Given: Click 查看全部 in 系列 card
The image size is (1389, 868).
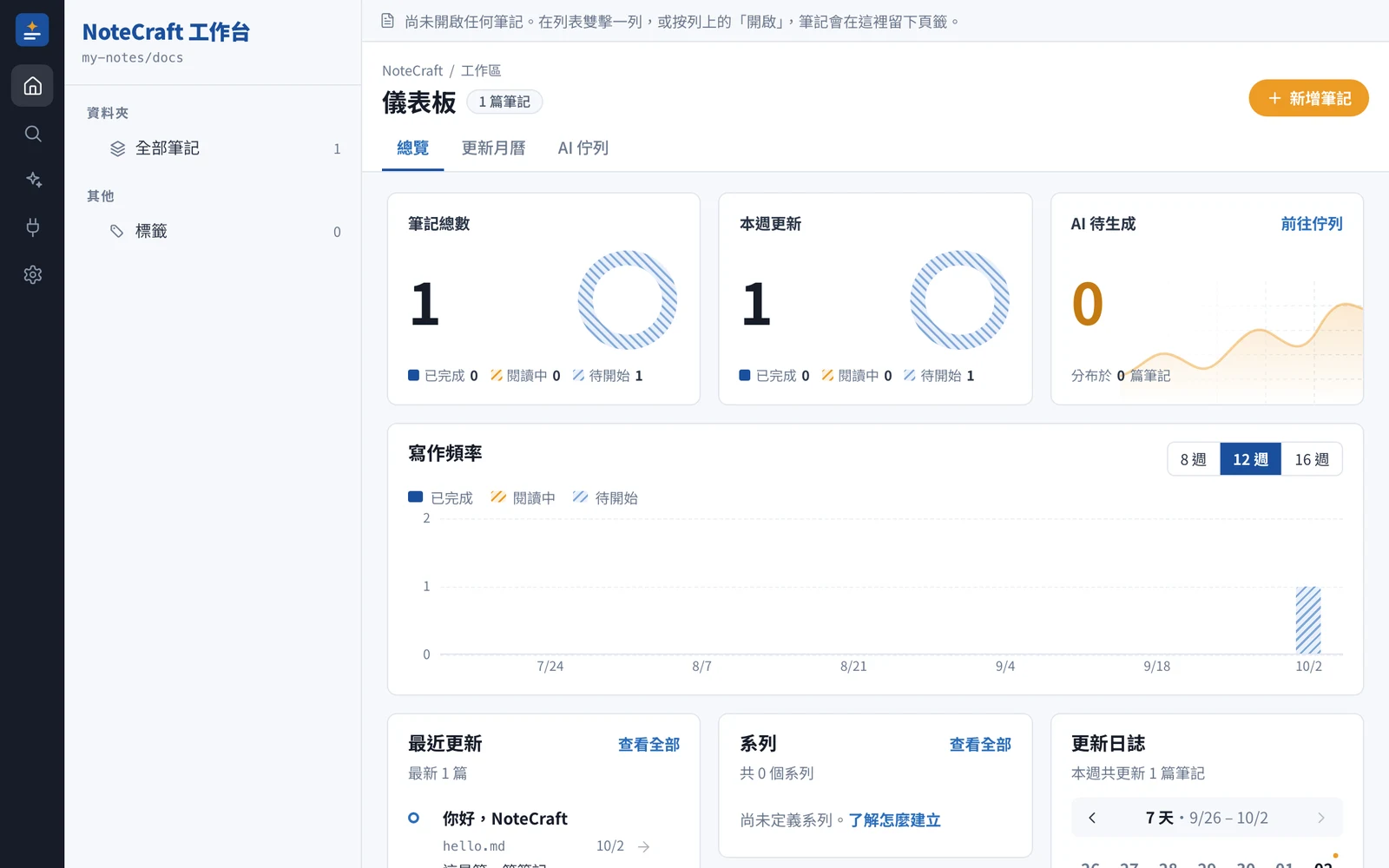Looking at the screenshot, I should click(980, 745).
